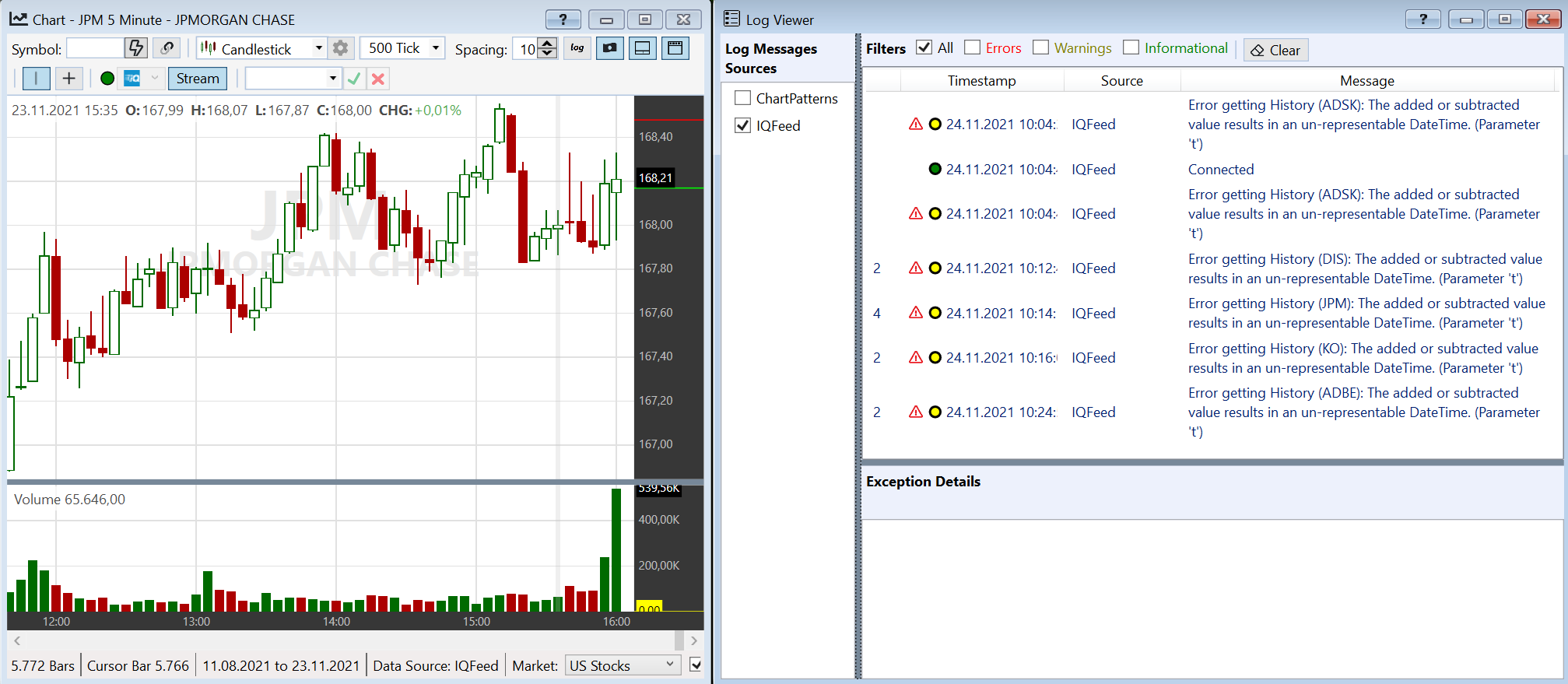
Task: Cancel with the red X button
Action: pos(378,79)
